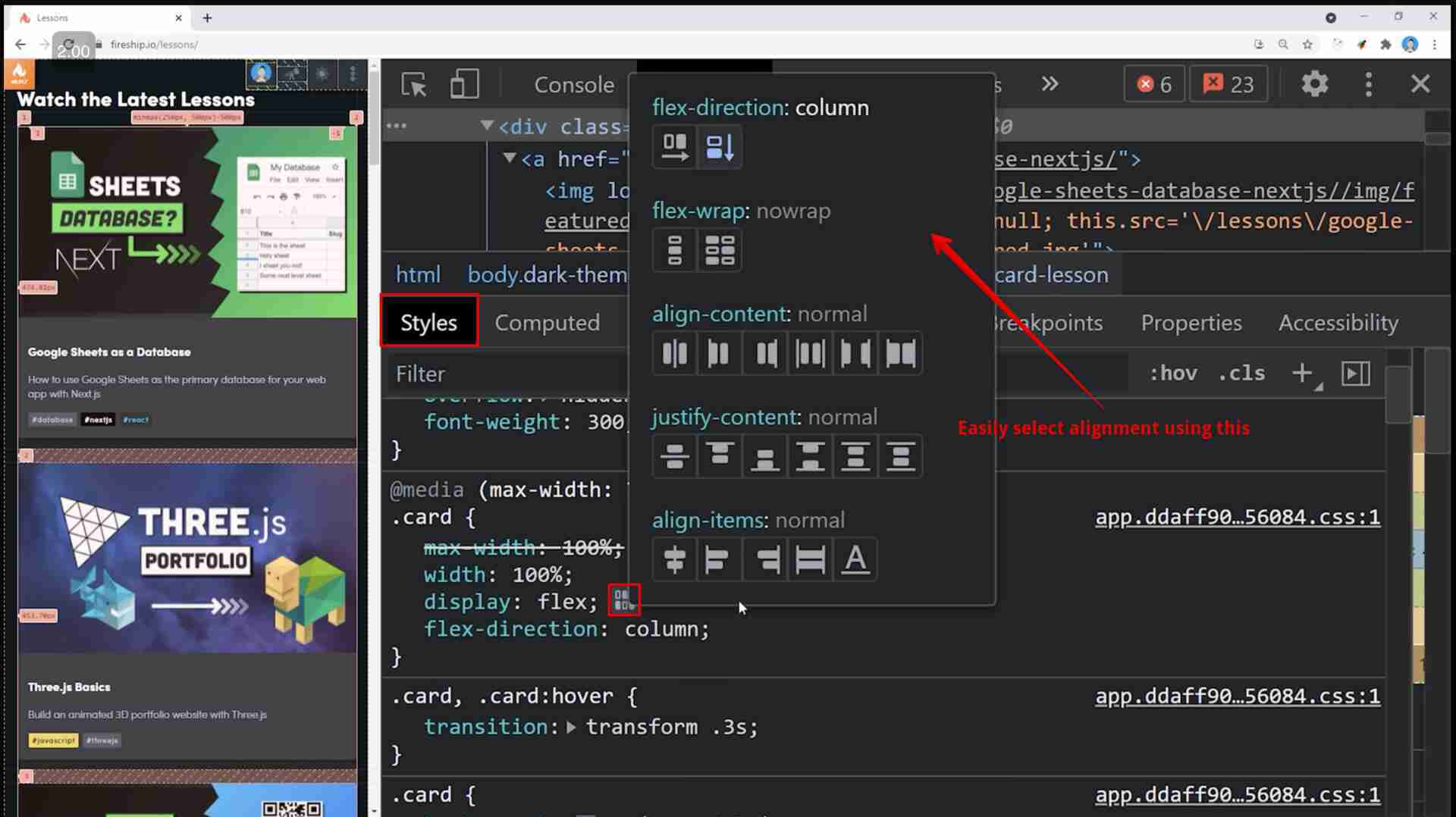The image size is (1456, 817).
Task: Set align-items to baseline
Action: click(x=855, y=559)
